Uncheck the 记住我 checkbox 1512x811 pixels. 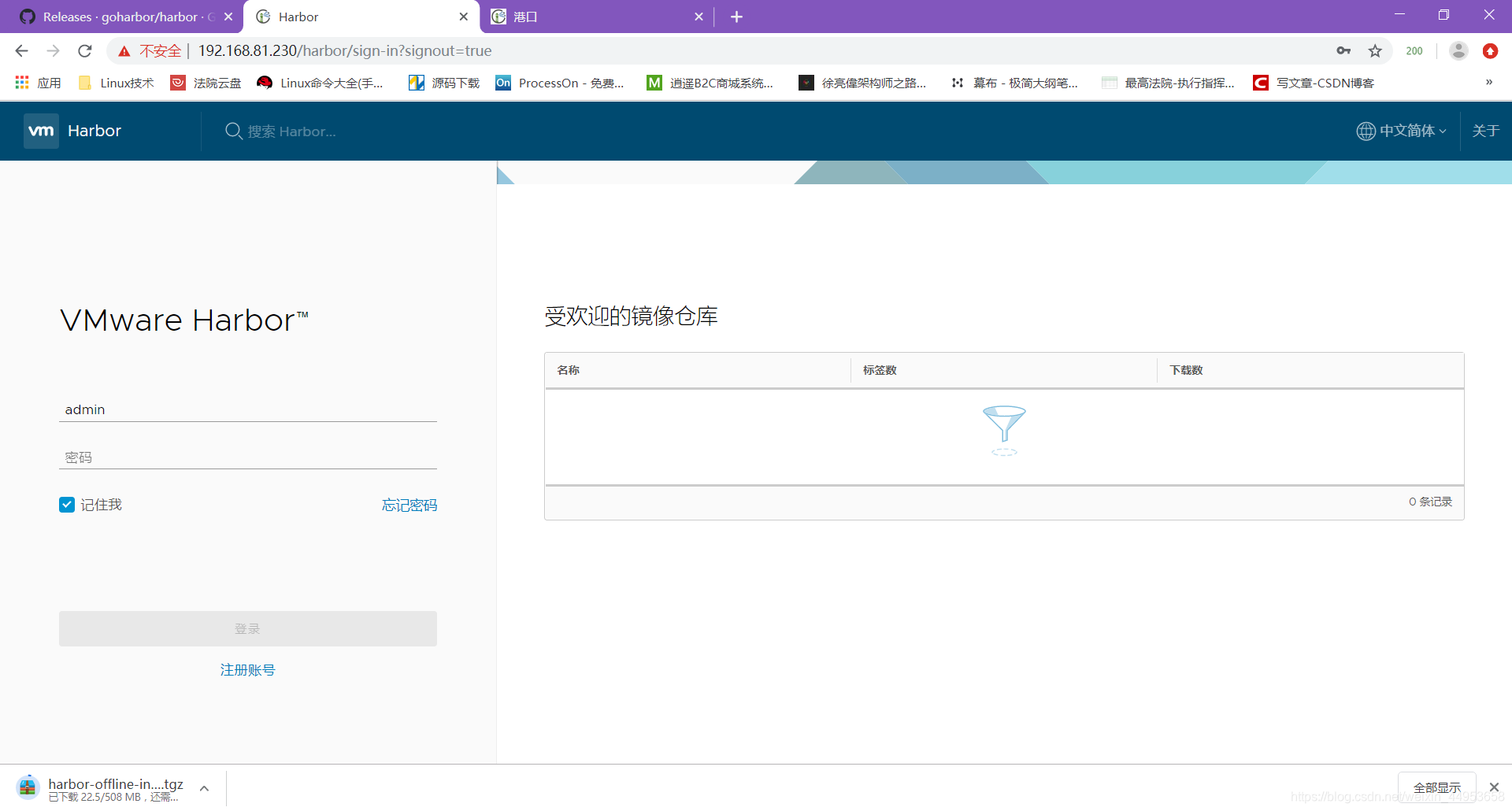pos(66,505)
